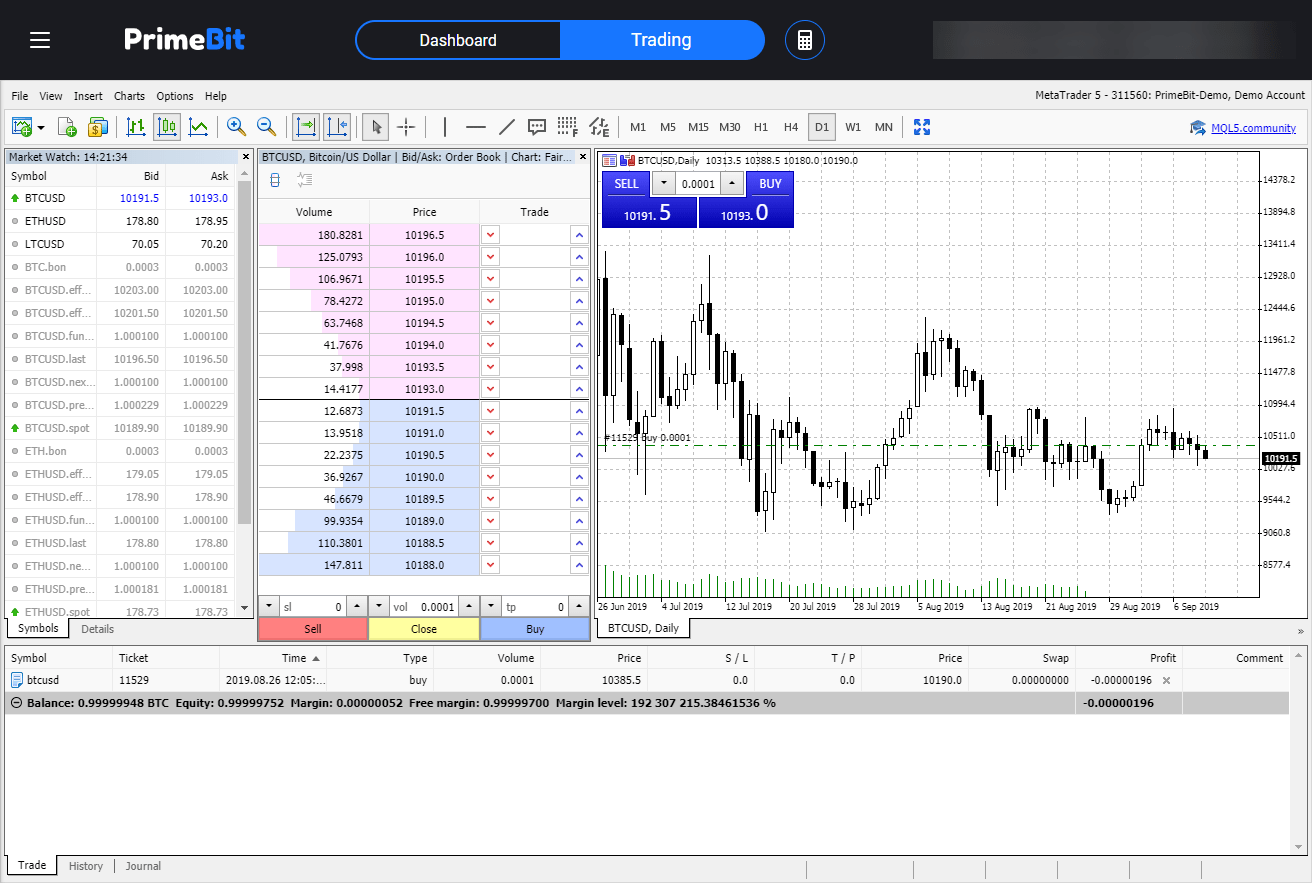
Task: Decrease the chart panel lot volume
Action: (x=664, y=184)
